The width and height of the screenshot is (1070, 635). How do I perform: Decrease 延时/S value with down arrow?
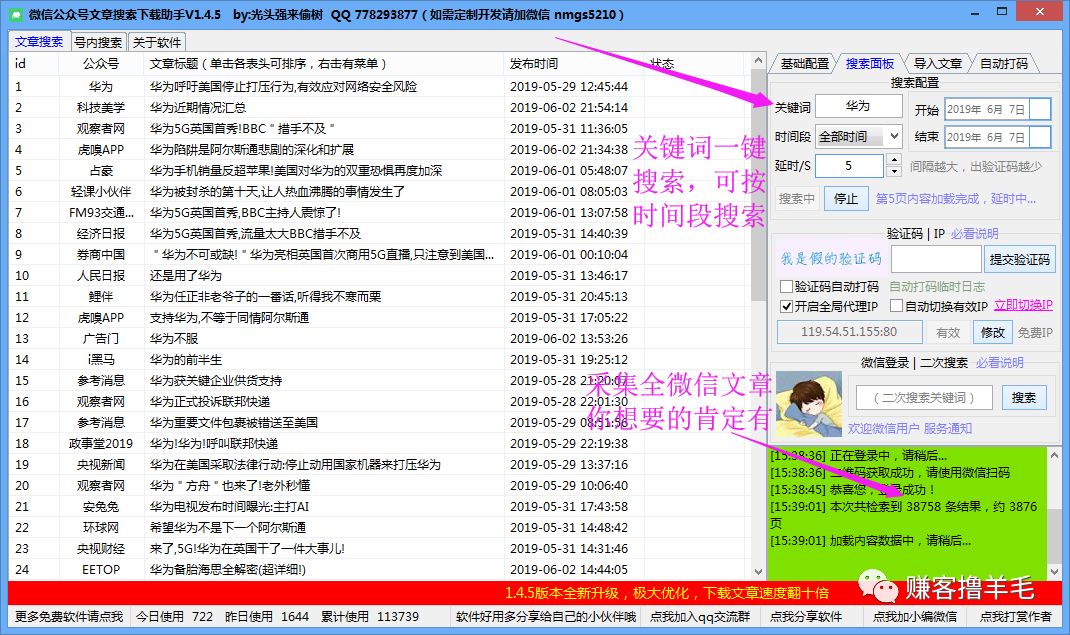(894, 171)
